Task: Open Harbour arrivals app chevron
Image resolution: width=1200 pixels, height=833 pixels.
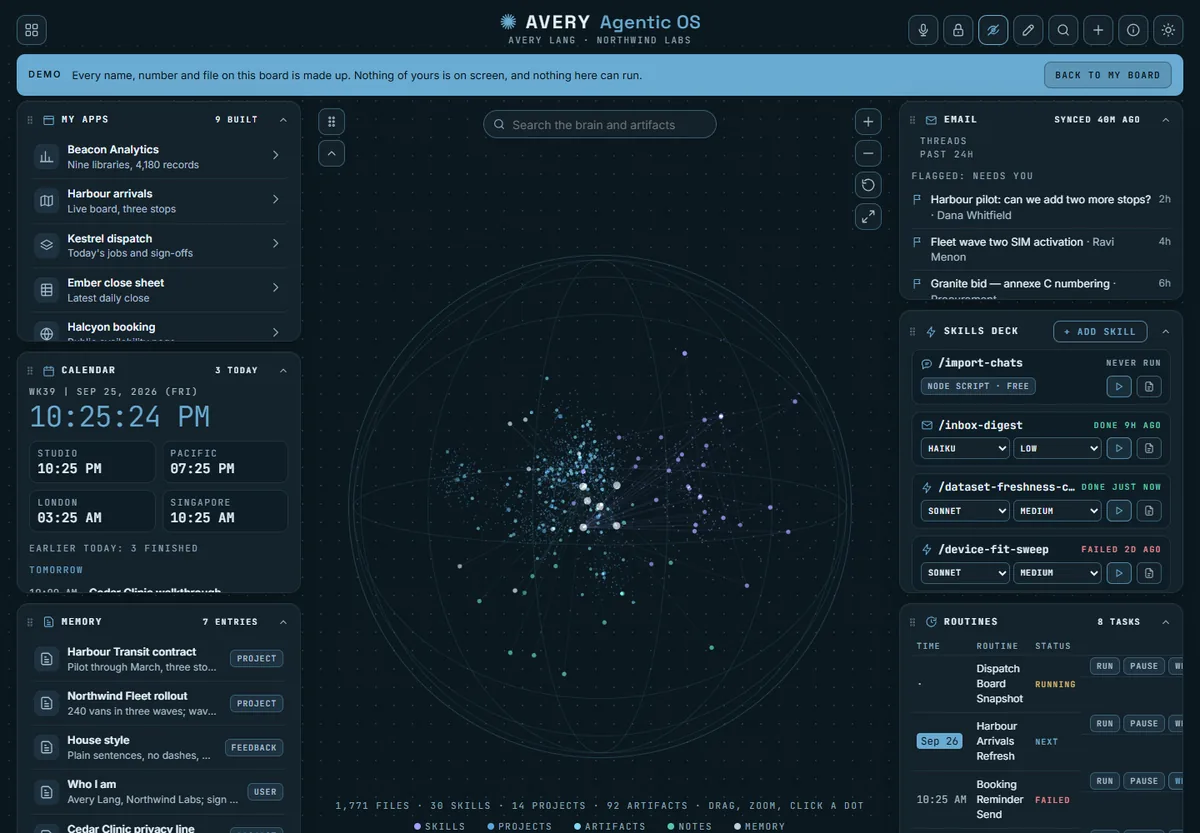Action: [x=275, y=200]
